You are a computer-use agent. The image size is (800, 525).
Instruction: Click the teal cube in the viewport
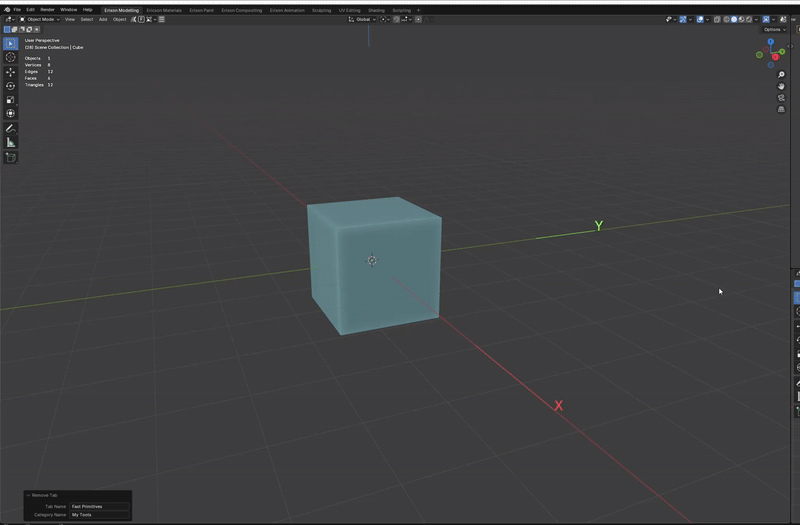[x=375, y=265]
